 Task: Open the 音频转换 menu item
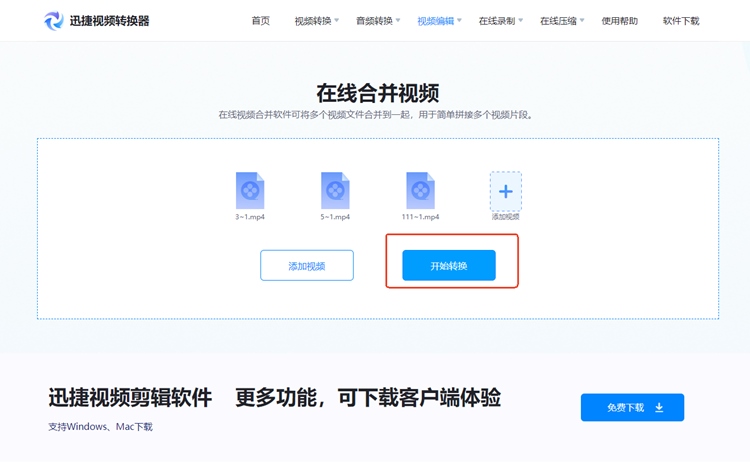tap(374, 21)
